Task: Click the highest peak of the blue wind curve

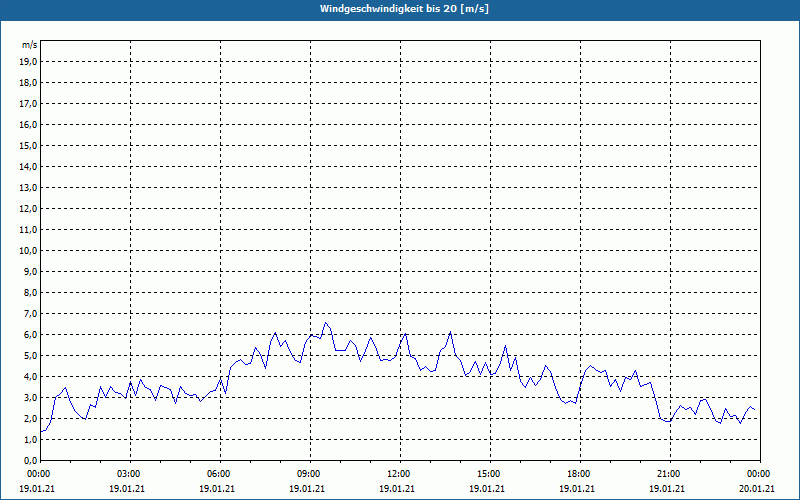Action: [326, 323]
